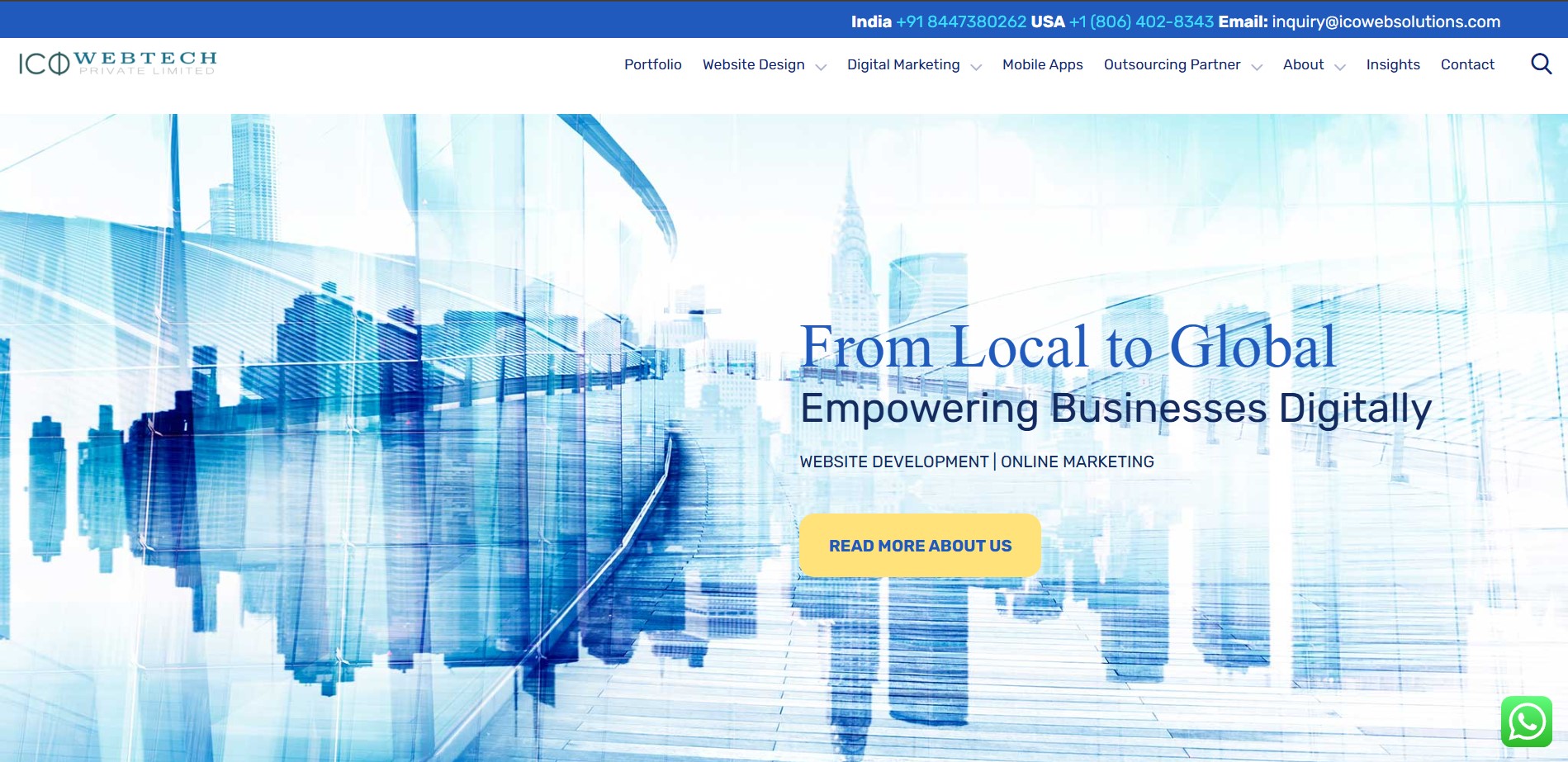Go to the Contact page
Viewport: 1568px width, 762px height.
1467,64
